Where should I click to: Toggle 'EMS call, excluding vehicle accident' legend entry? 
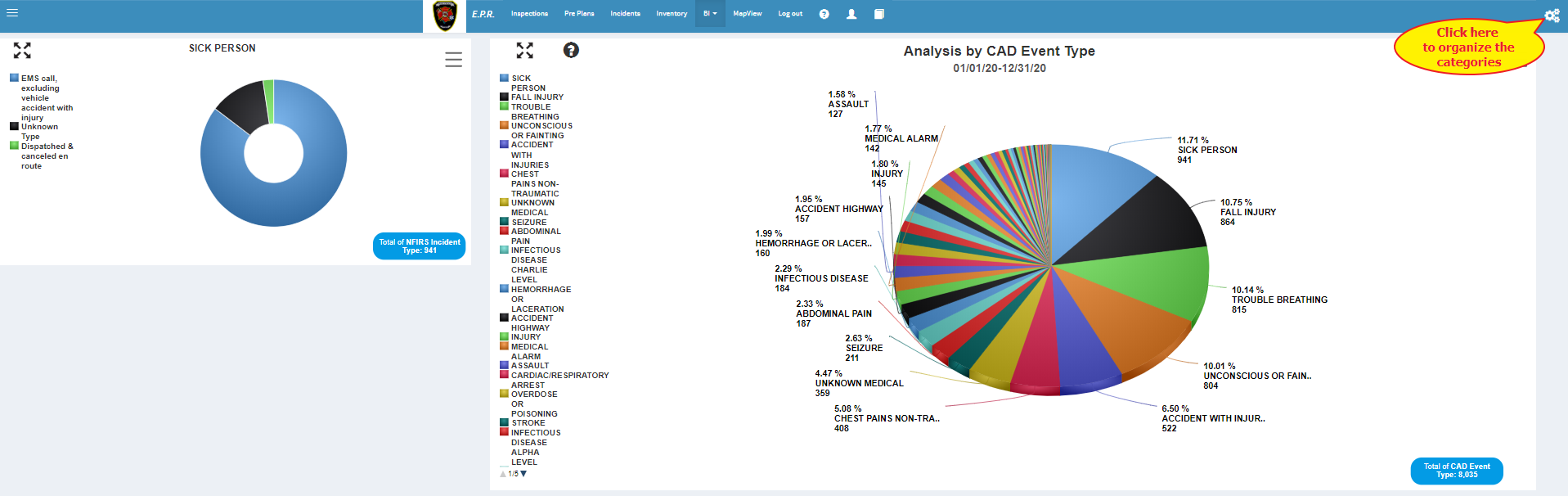(x=42, y=97)
